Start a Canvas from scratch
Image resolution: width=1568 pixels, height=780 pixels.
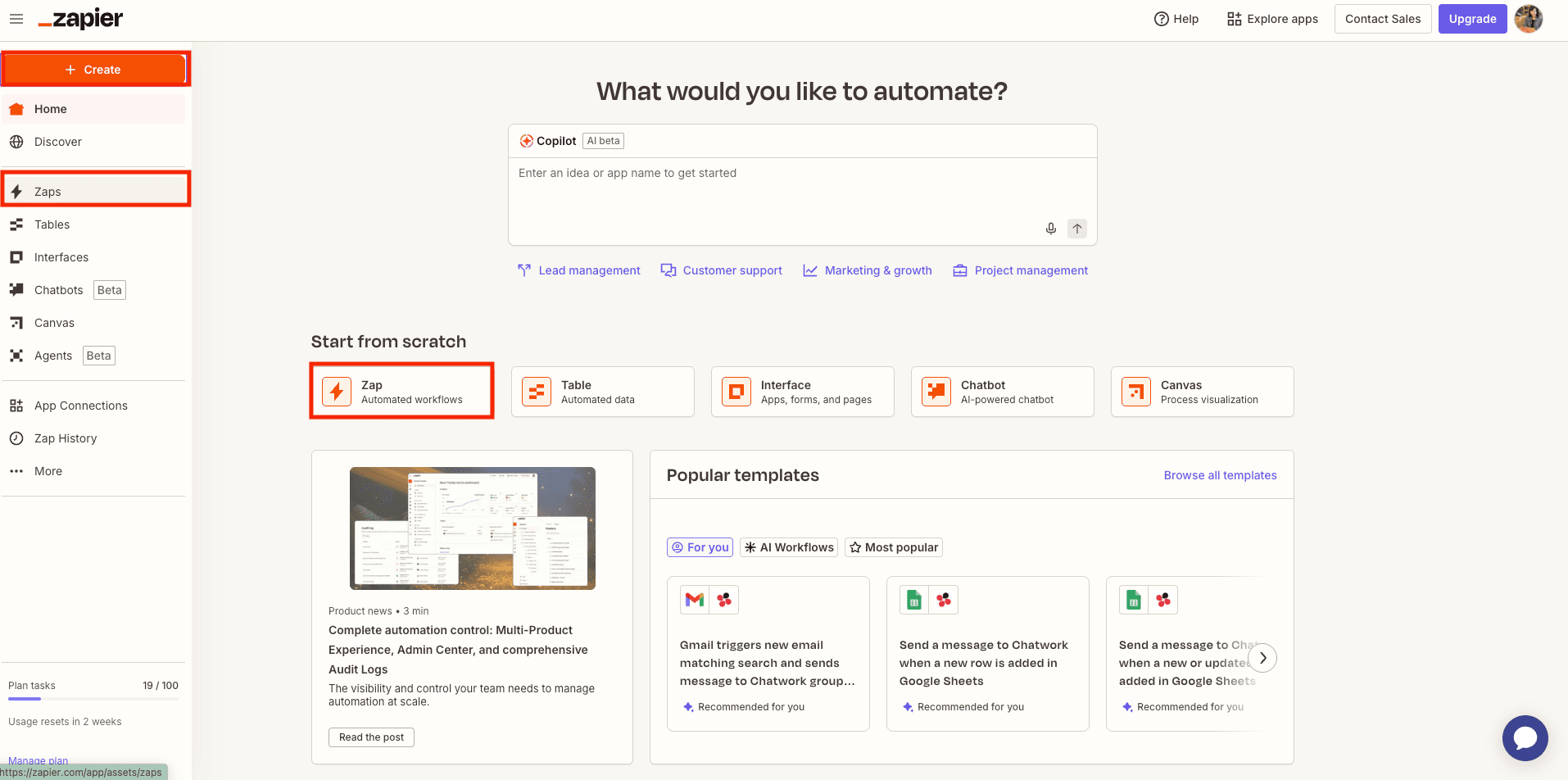[x=1202, y=392]
